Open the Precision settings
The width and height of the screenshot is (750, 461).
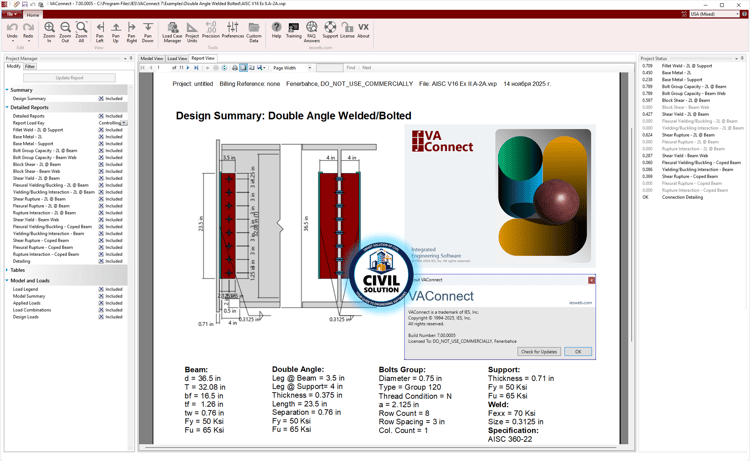click(x=210, y=30)
